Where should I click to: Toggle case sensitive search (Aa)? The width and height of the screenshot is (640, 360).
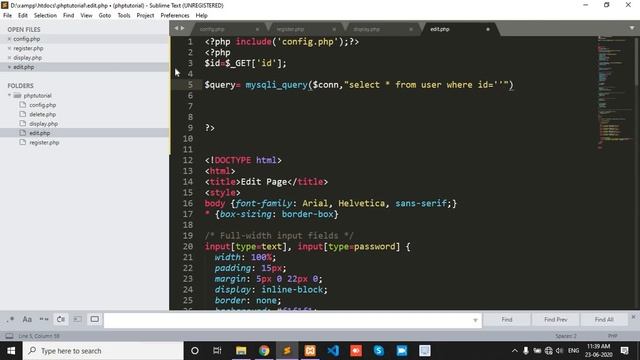coord(27,319)
